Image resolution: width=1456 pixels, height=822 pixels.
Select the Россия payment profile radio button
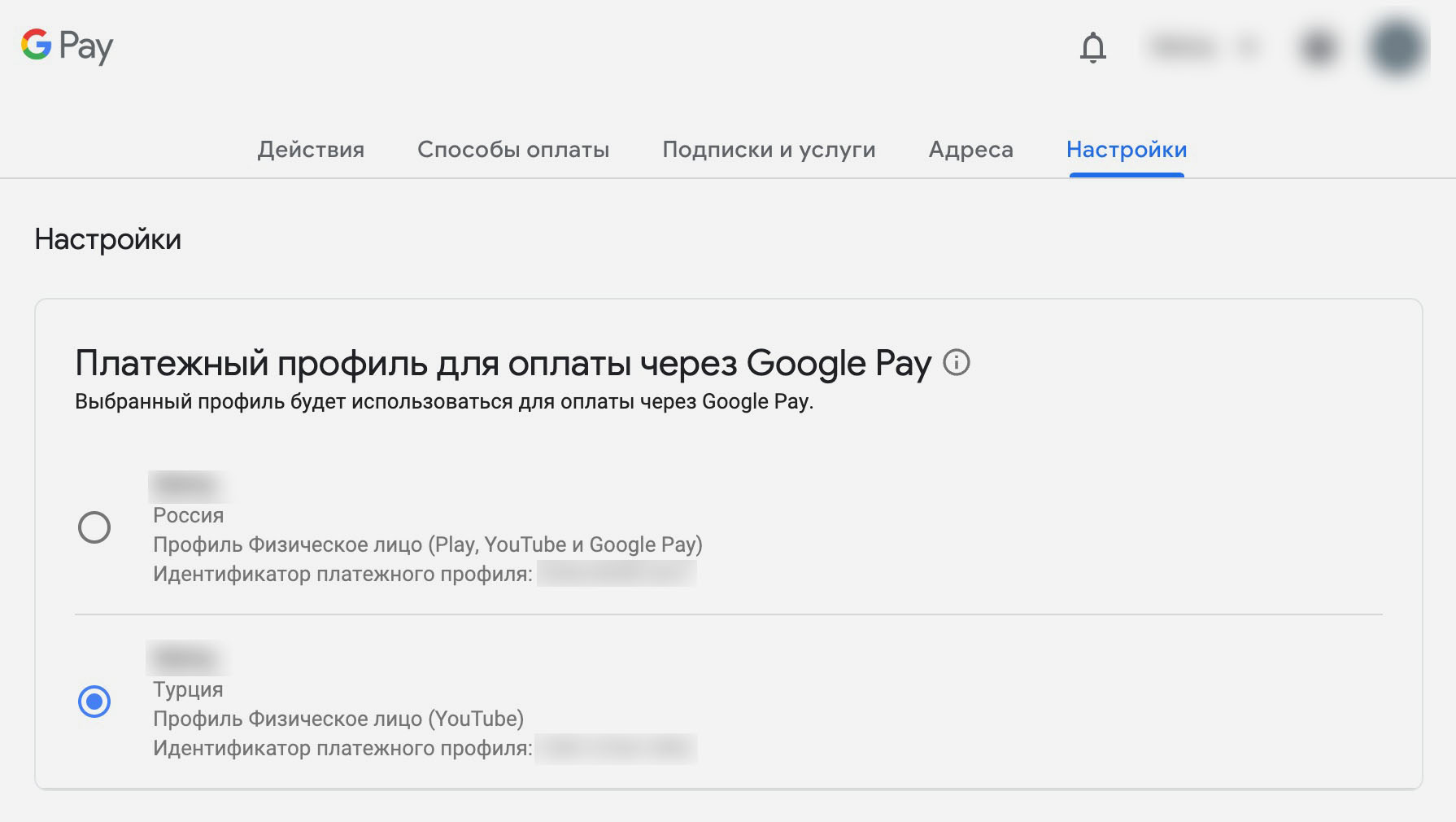click(94, 527)
